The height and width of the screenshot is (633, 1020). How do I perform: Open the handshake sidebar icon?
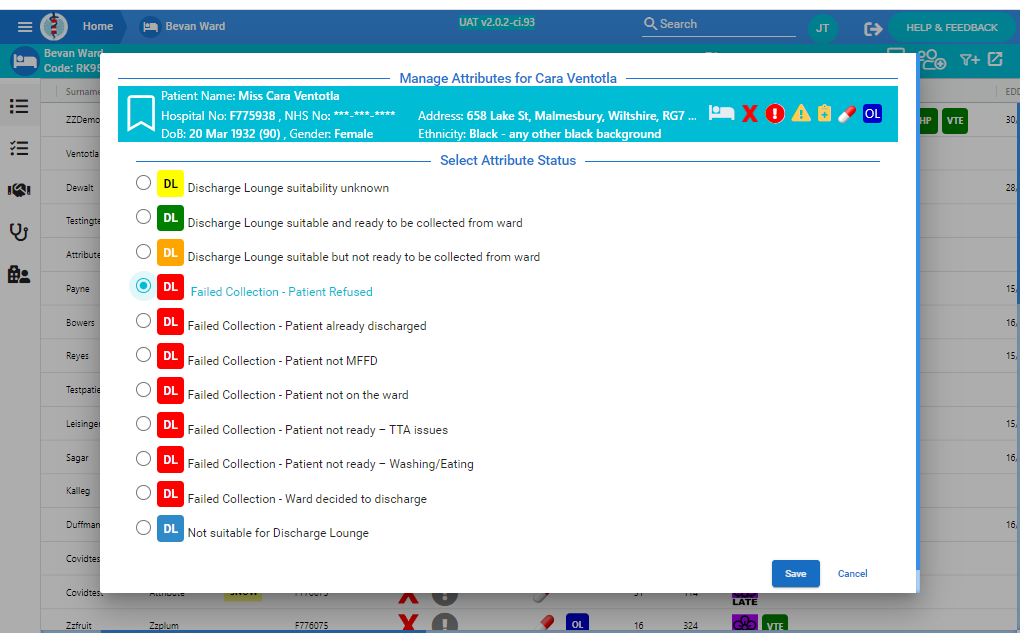[19, 190]
